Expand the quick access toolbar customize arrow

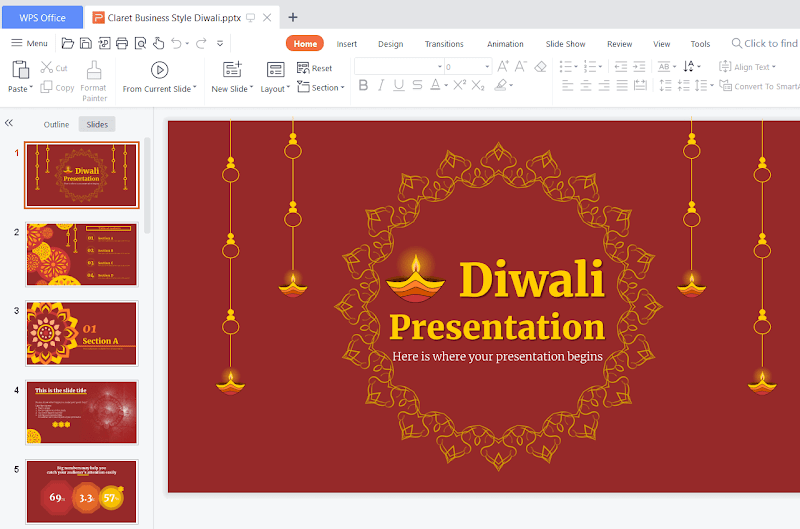tap(220, 43)
